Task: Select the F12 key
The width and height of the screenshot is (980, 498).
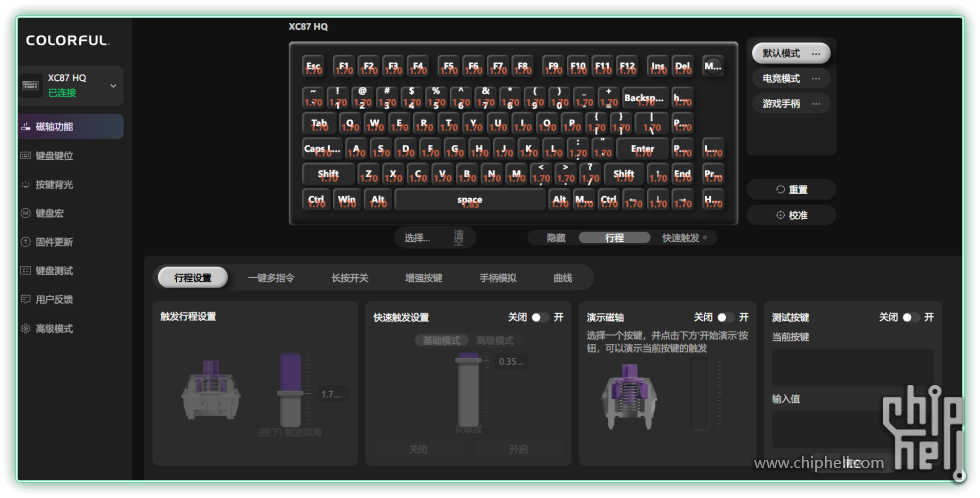Action: (x=628, y=66)
